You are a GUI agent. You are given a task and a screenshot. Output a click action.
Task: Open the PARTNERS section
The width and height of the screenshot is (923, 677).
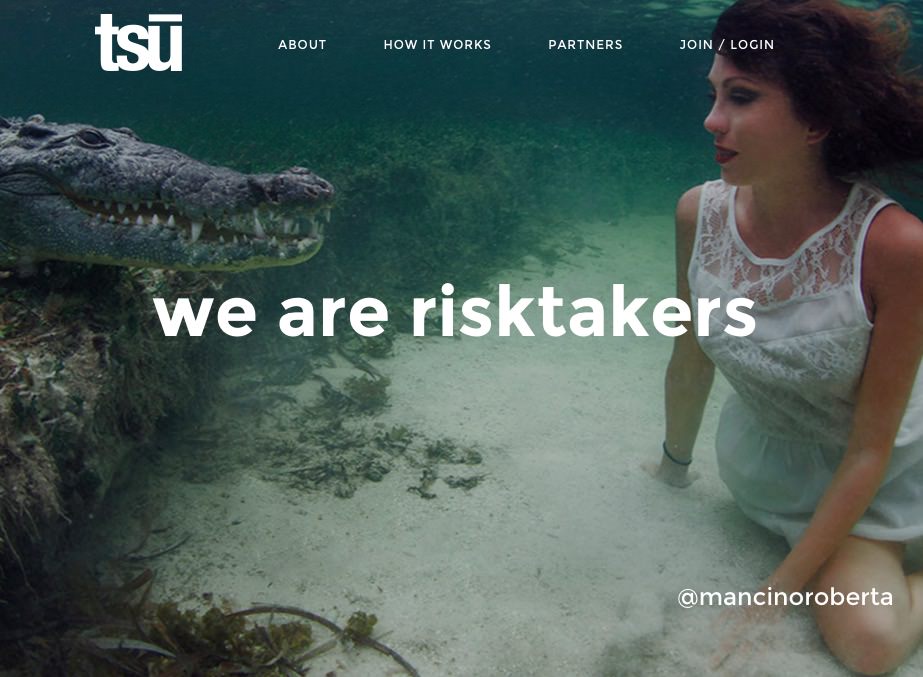tap(585, 45)
